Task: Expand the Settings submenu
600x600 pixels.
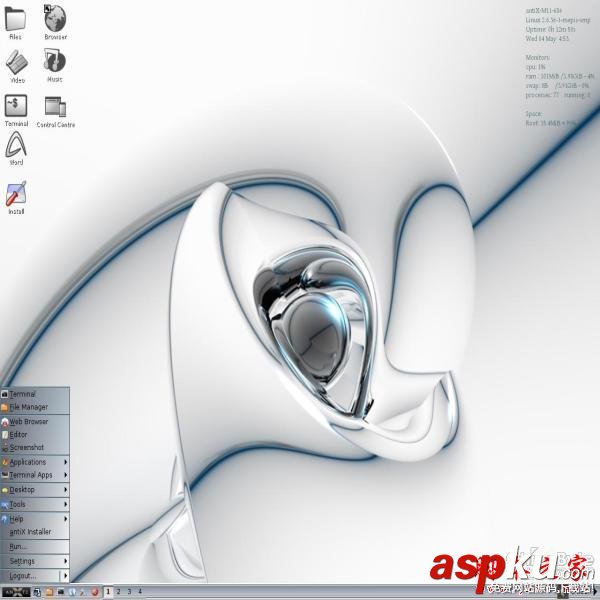Action: pyautogui.click(x=35, y=561)
